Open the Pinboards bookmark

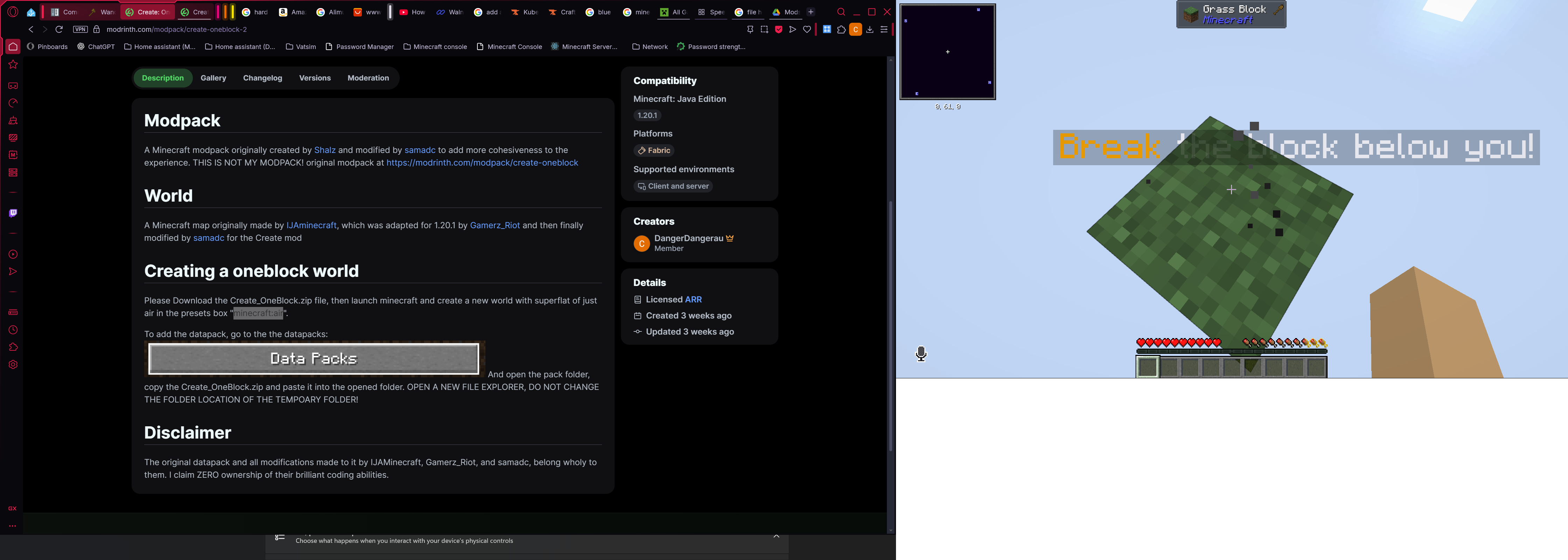coord(47,47)
